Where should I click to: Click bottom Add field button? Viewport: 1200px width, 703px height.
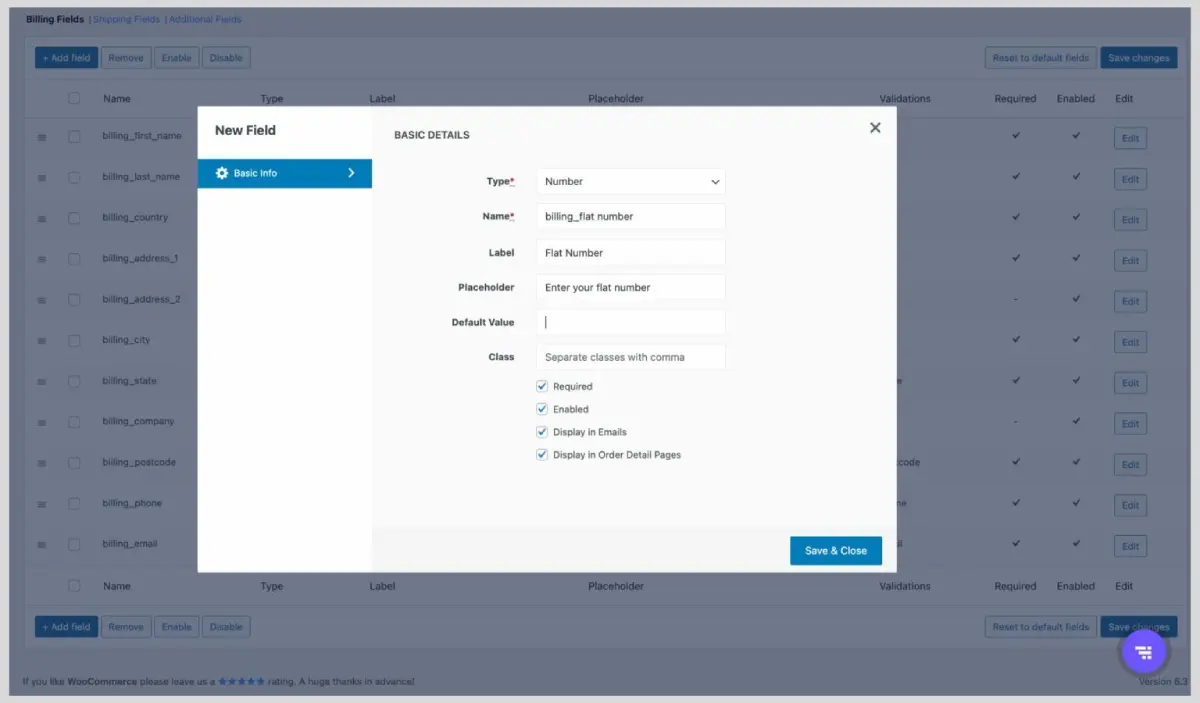click(x=66, y=627)
